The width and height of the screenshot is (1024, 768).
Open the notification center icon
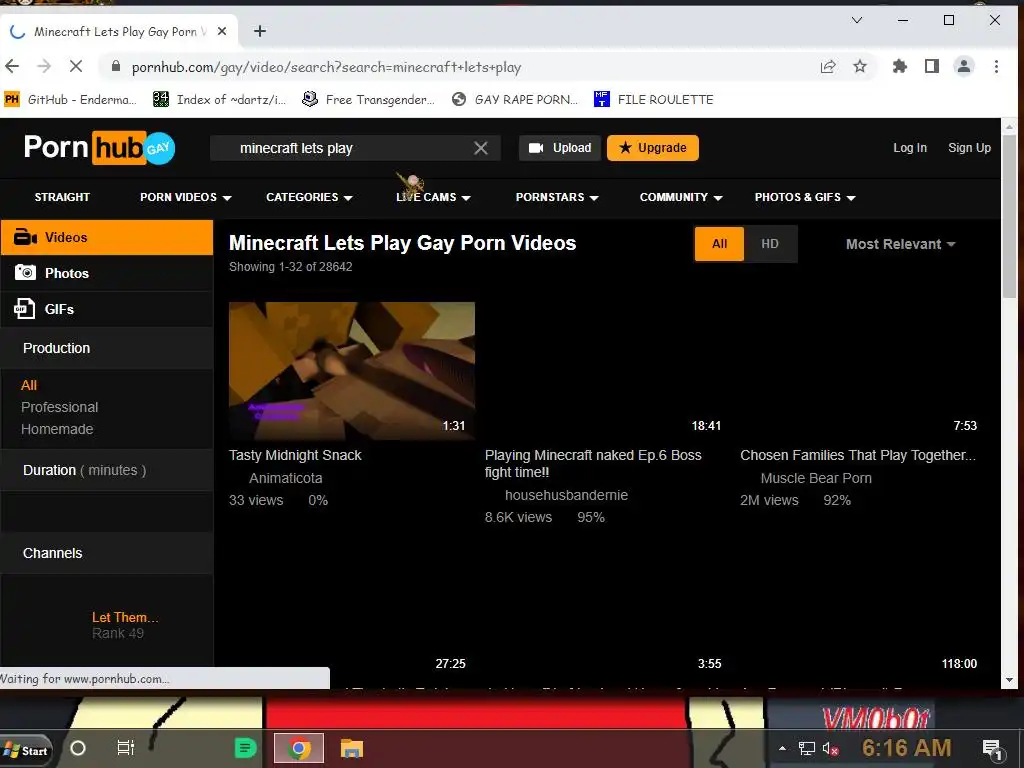point(992,748)
